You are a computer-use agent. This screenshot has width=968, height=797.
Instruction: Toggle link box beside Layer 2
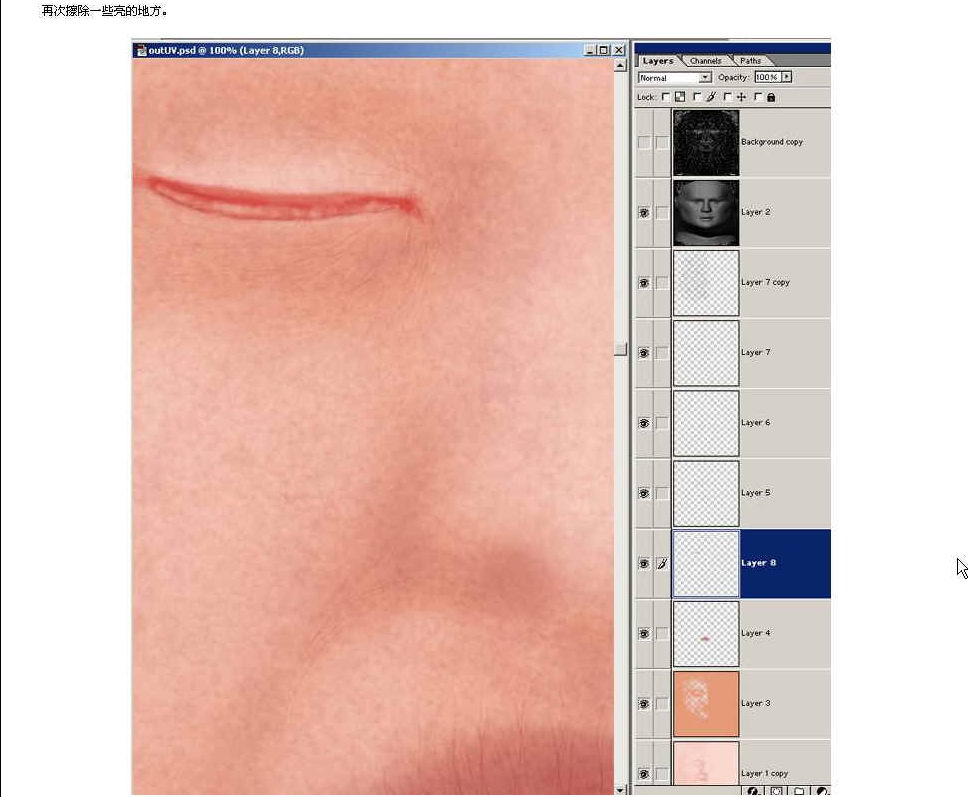[x=662, y=213]
